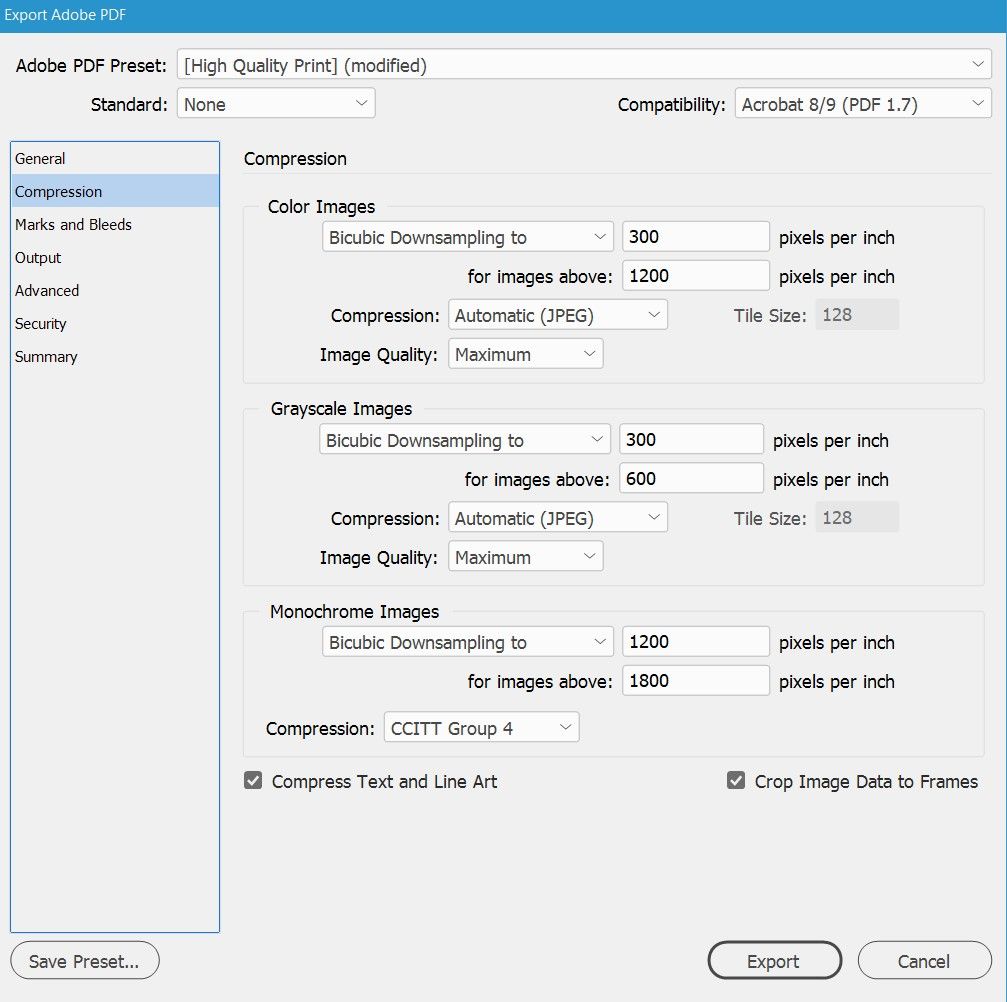
Task: Open Color Images Image Quality dropdown
Action: 525,354
